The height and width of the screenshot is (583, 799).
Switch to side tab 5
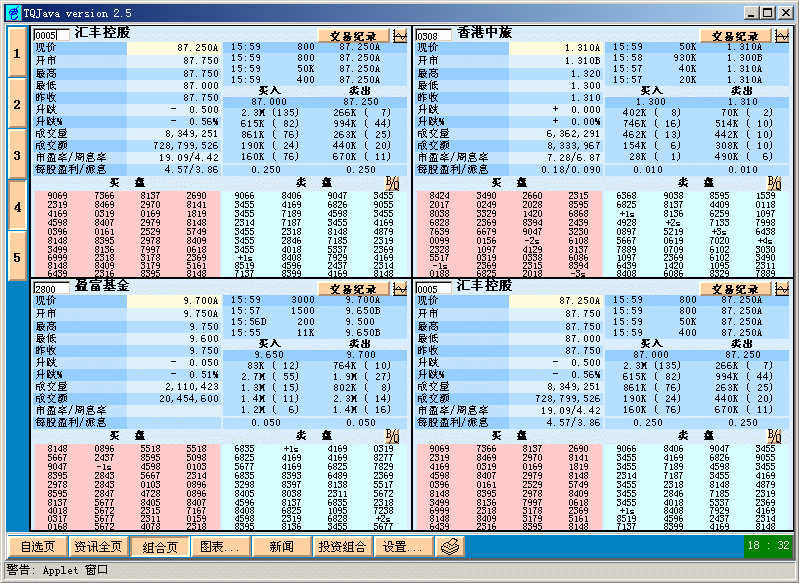(17, 257)
